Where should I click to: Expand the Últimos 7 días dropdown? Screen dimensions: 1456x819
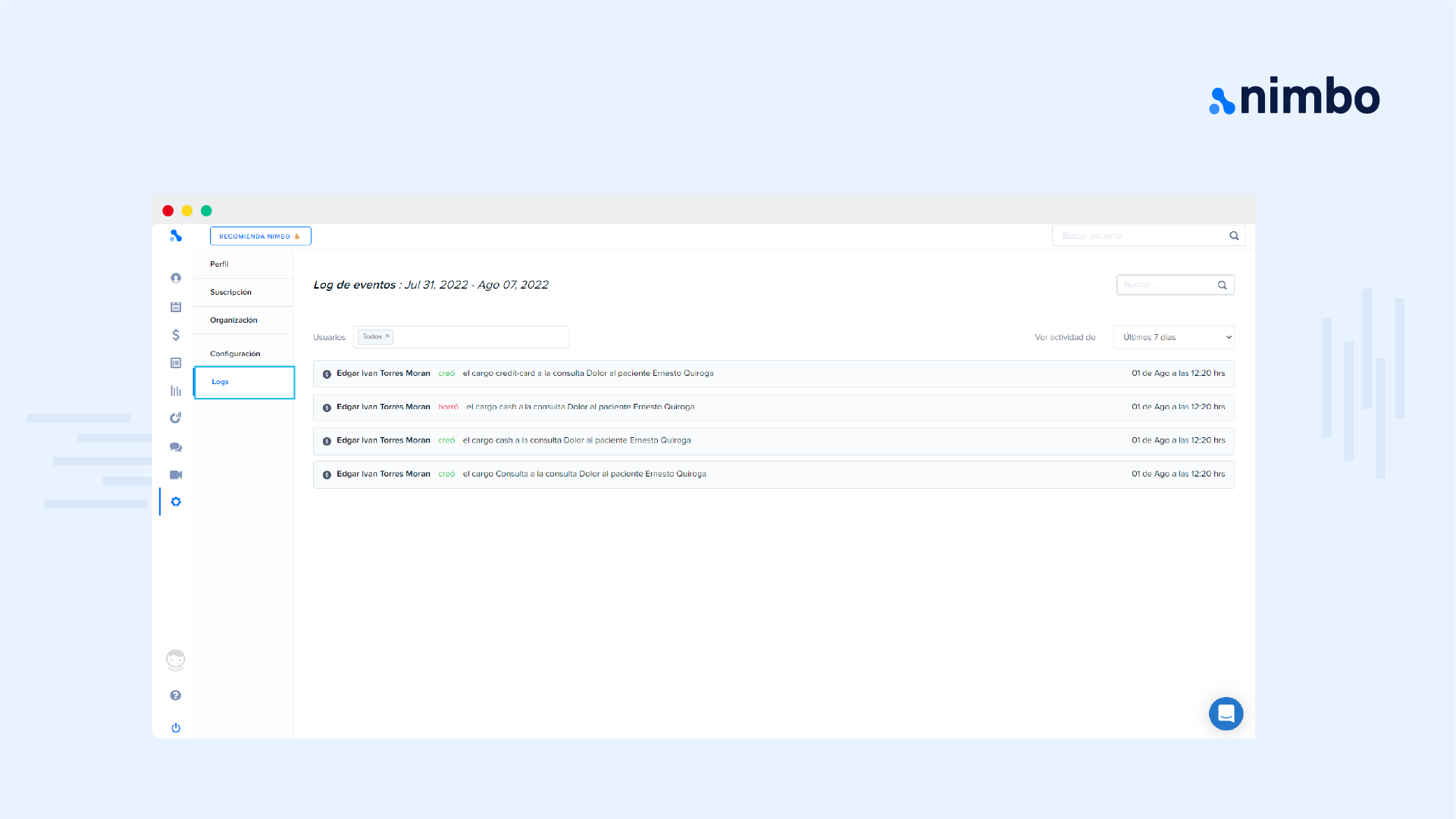coord(1174,338)
